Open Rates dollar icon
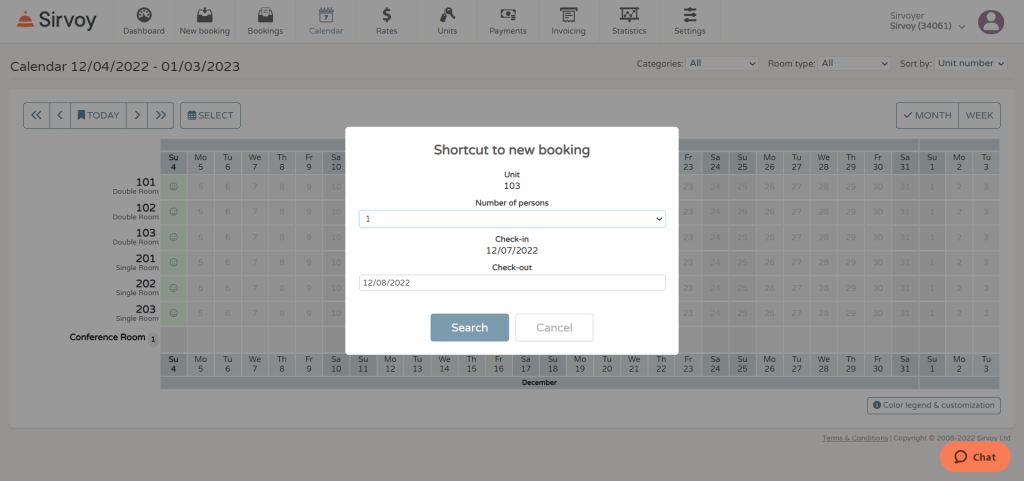The height and width of the screenshot is (481, 1024). coord(387,15)
